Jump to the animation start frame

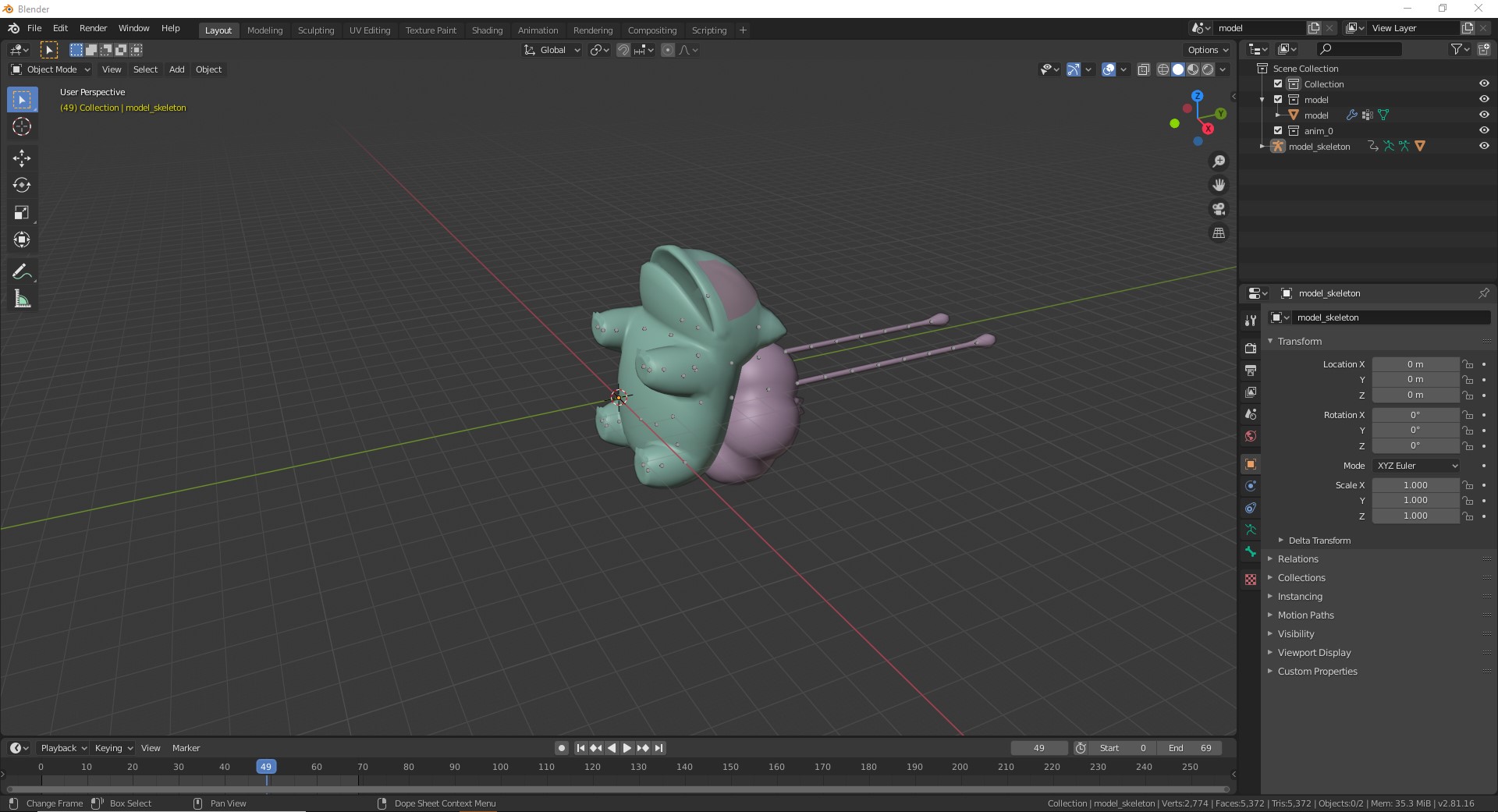click(580, 748)
